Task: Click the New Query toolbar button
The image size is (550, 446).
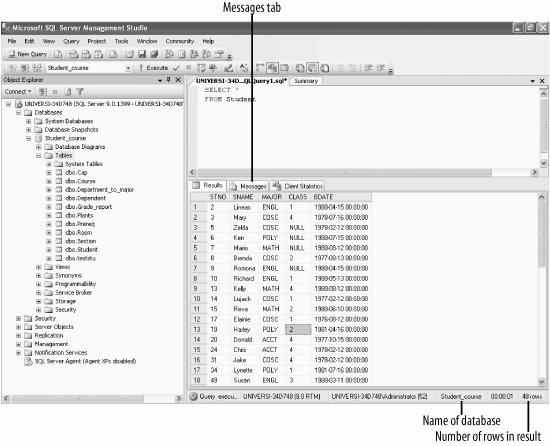Action: (x=27, y=54)
